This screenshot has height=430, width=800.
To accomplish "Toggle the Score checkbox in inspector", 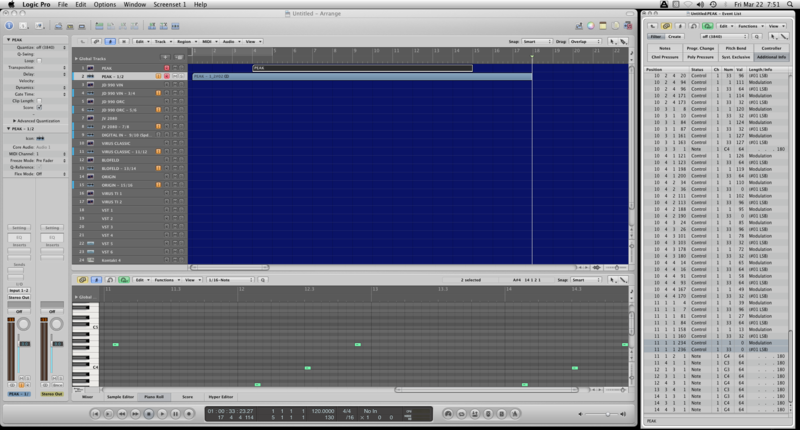I will (x=39, y=108).
